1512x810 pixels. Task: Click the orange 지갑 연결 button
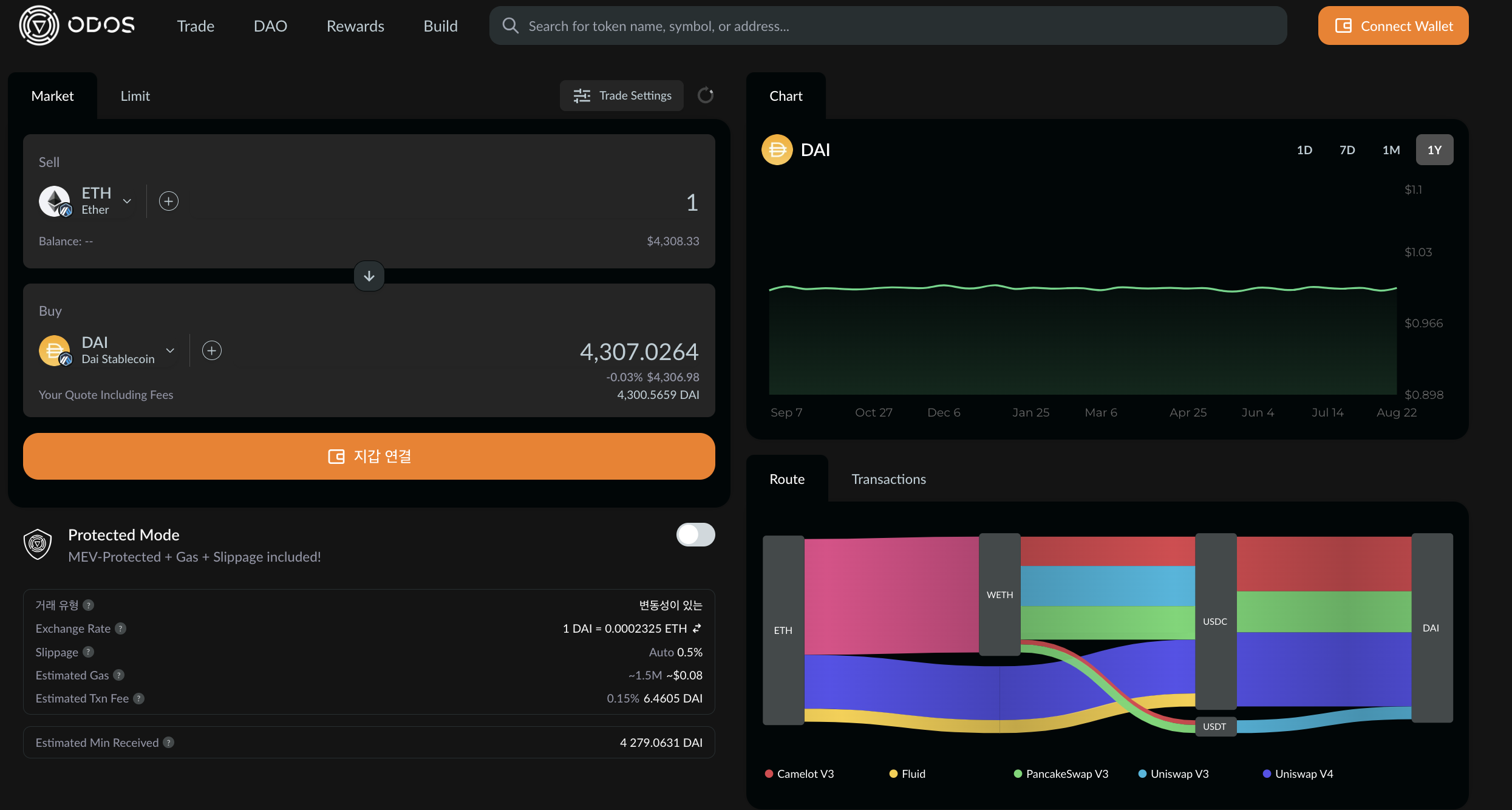pos(369,456)
